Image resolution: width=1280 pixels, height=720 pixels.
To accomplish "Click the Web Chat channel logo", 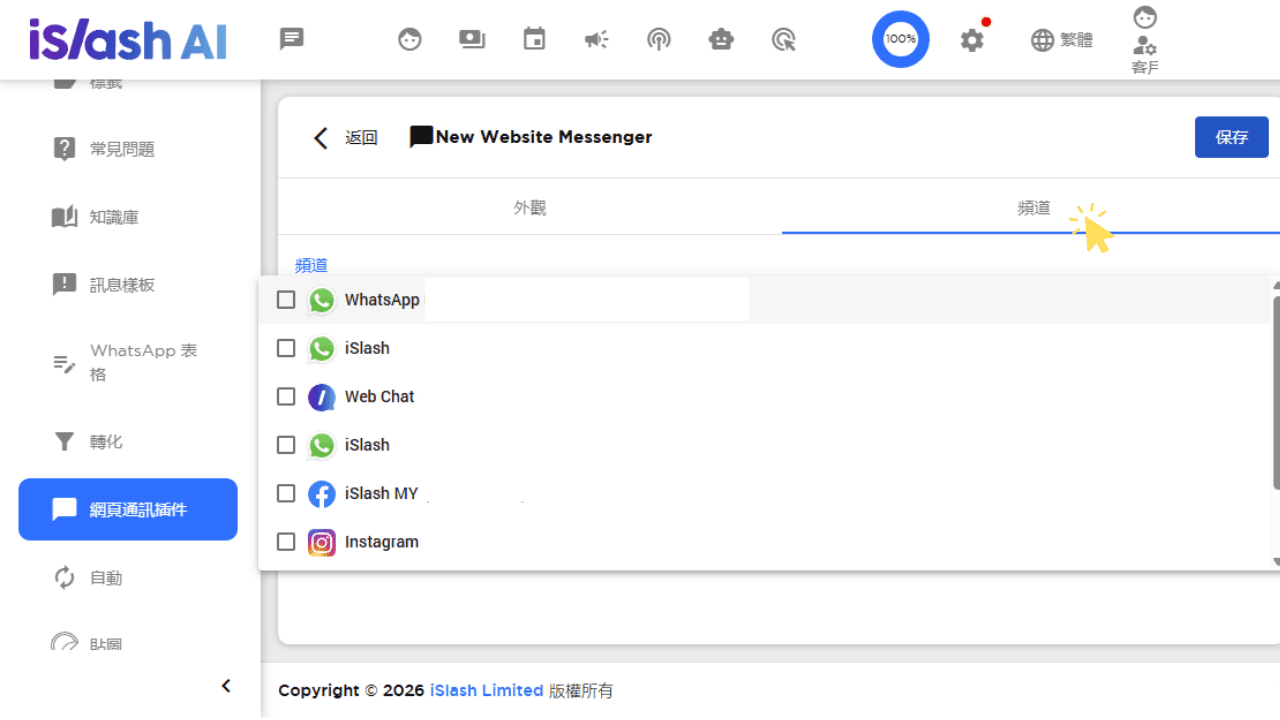I will click(x=321, y=397).
